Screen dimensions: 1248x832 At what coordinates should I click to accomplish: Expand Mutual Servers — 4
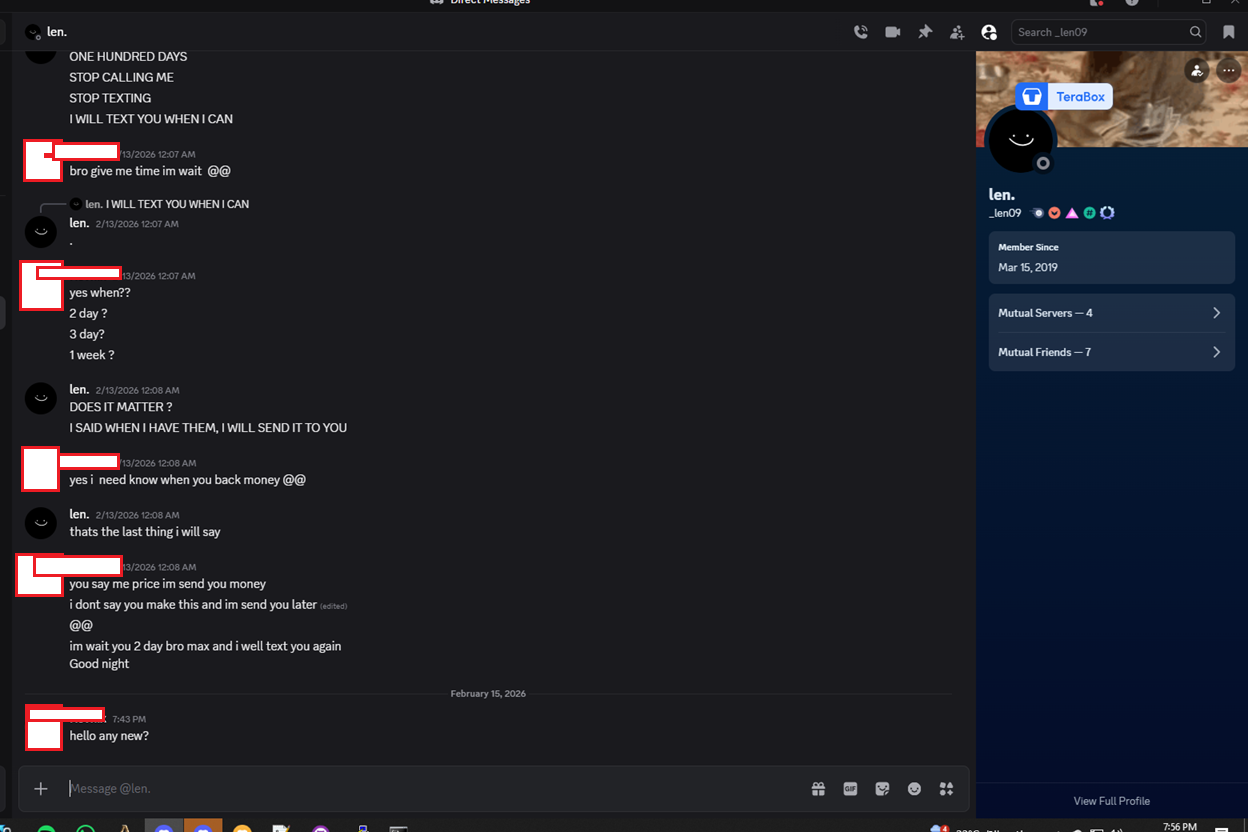tap(1111, 312)
